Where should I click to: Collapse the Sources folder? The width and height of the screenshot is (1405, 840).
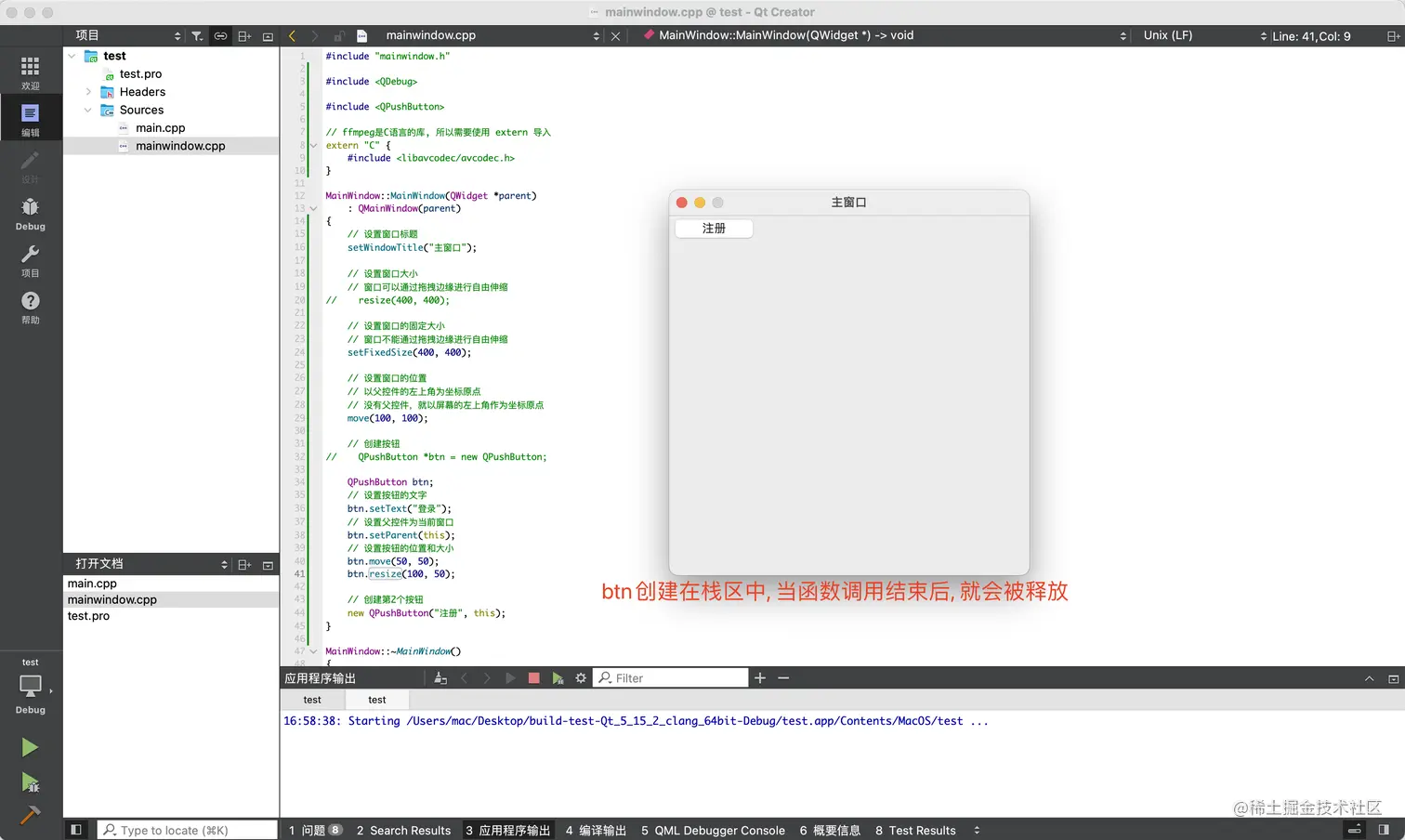tap(88, 110)
